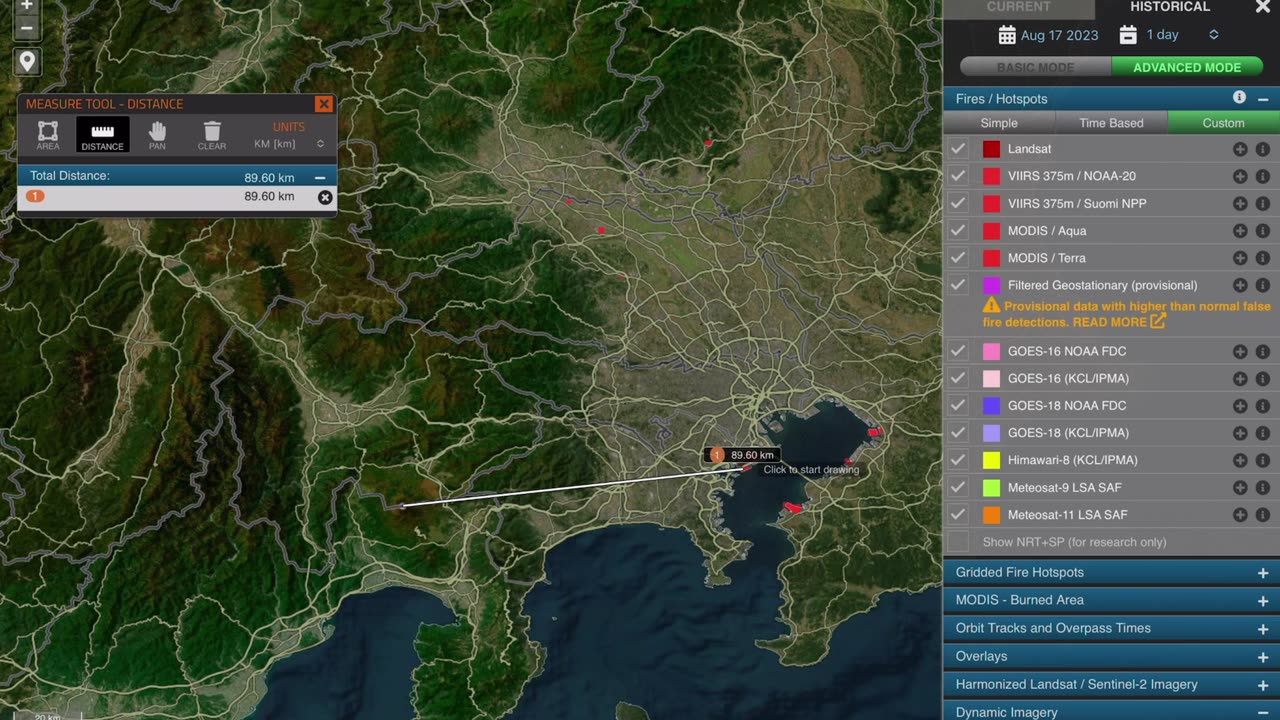Screen dimensions: 1280x720
Task: Click the Himawari-8 yellow color swatch
Action: point(991,460)
